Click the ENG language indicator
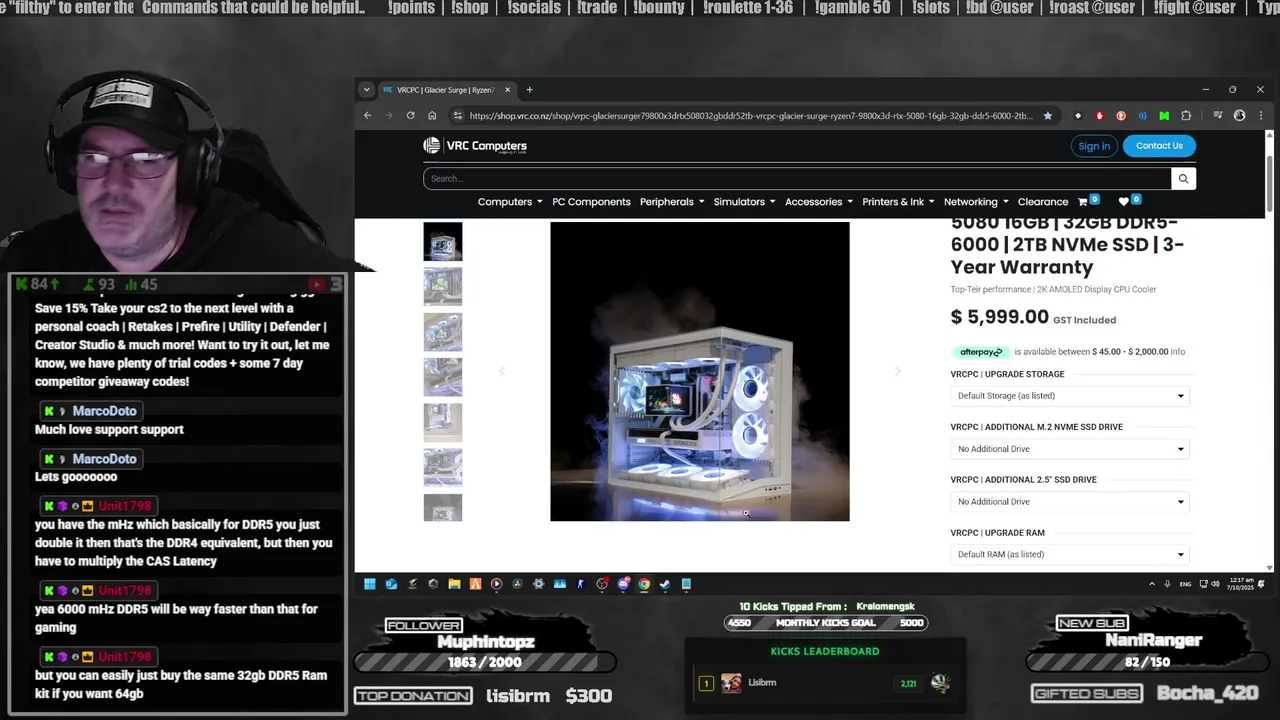 click(x=1186, y=584)
